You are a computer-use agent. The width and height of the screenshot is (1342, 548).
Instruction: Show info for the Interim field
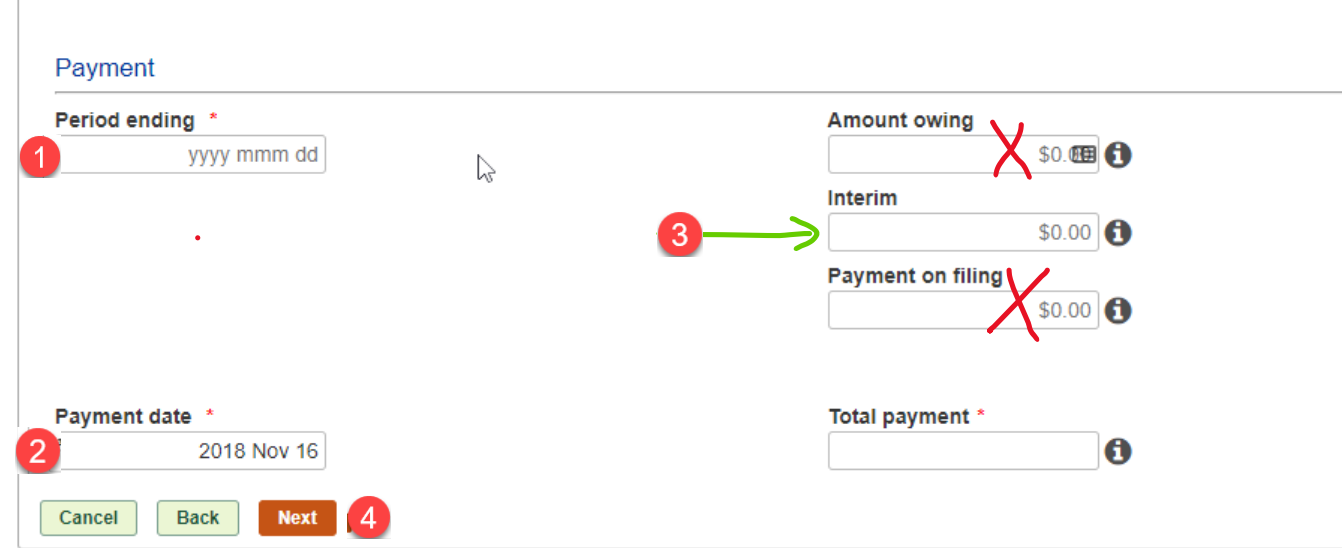pos(1118,233)
